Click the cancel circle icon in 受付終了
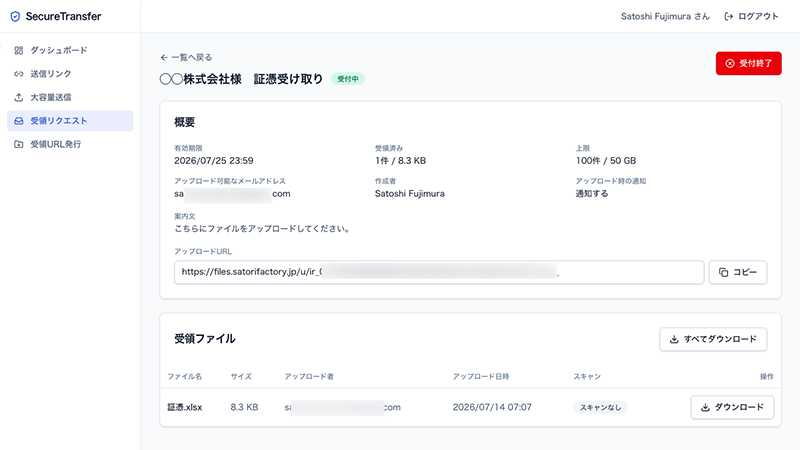 (x=730, y=63)
